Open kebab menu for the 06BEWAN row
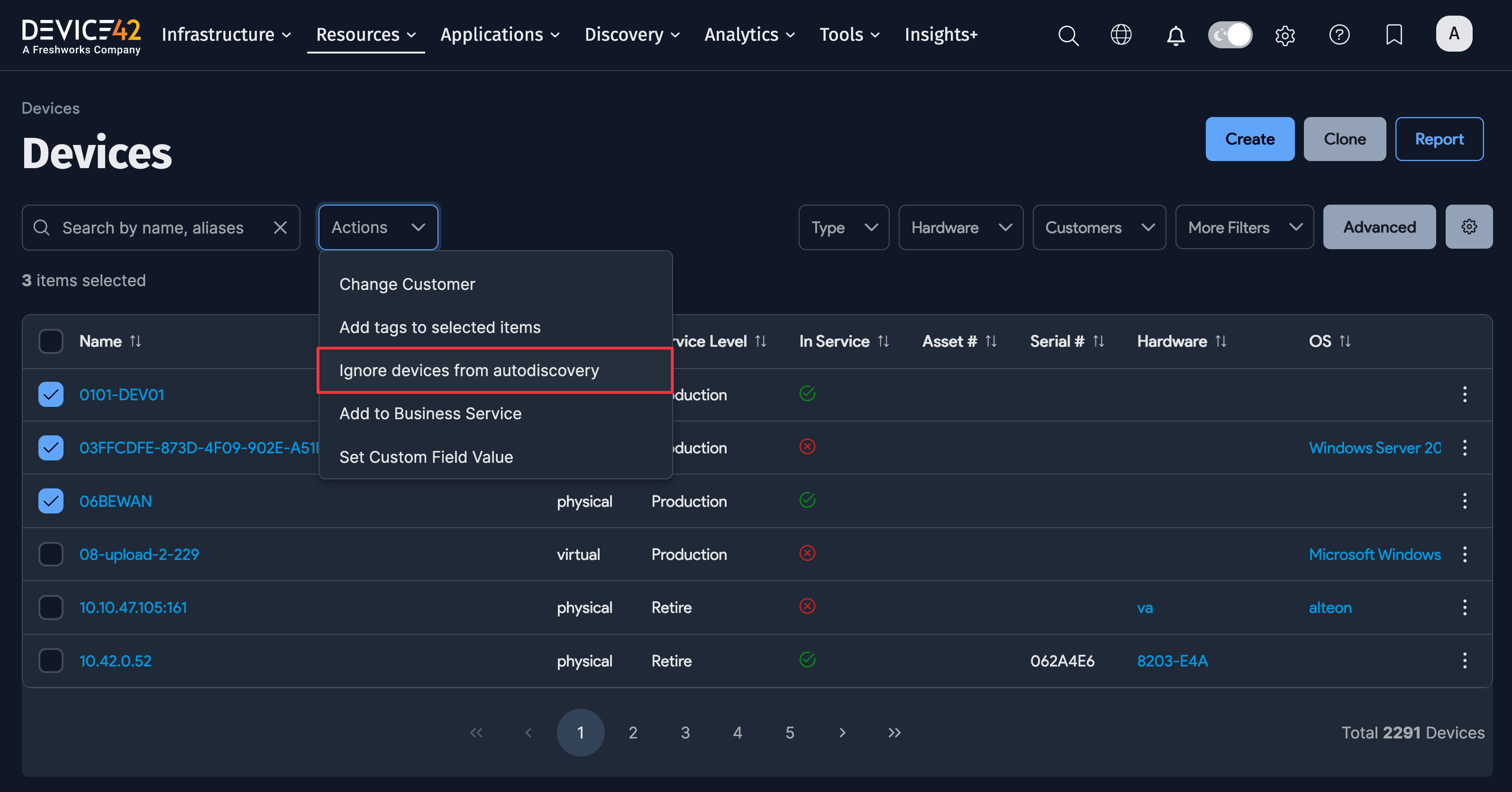Image resolution: width=1512 pixels, height=792 pixels. coord(1465,501)
